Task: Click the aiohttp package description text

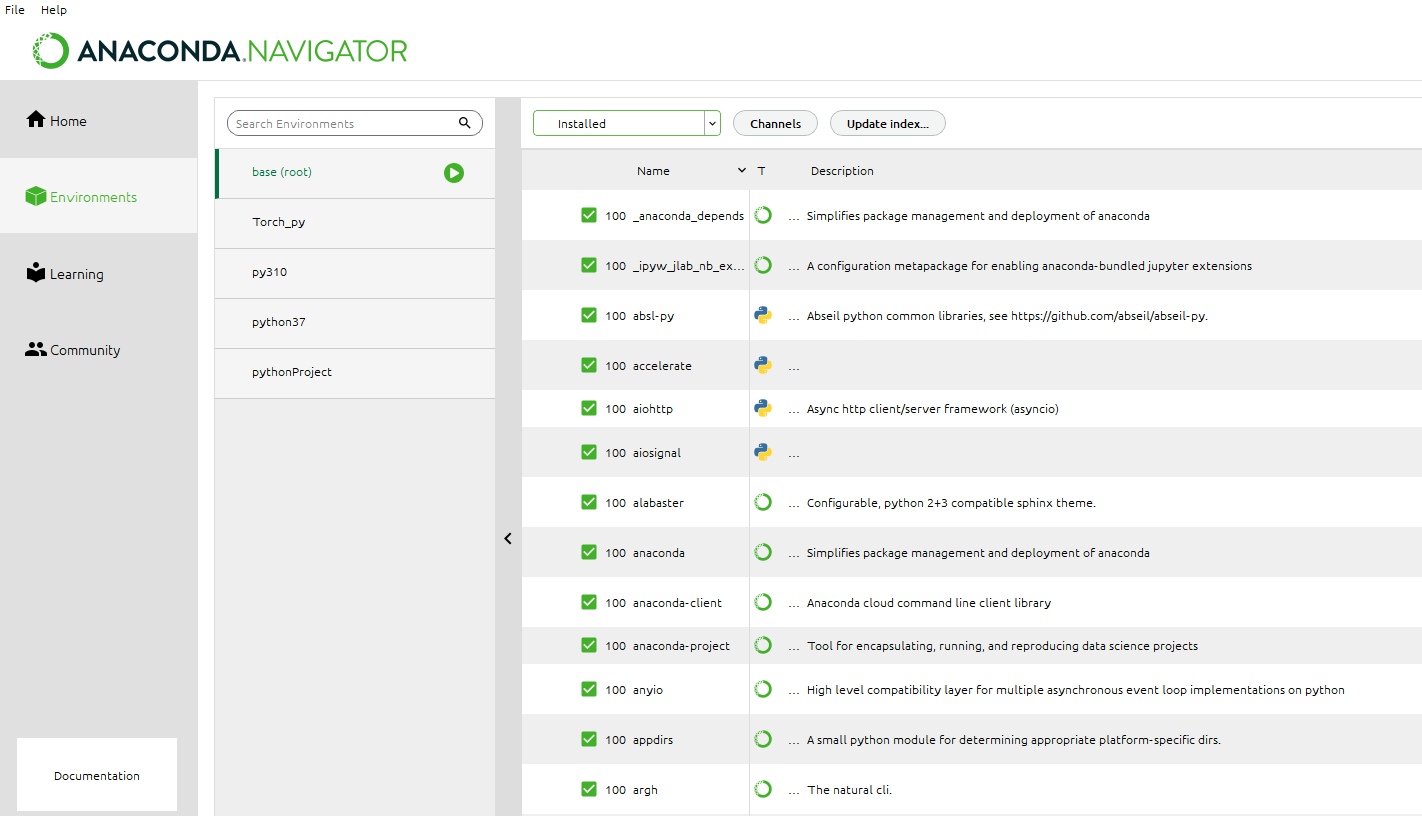Action: click(932, 408)
